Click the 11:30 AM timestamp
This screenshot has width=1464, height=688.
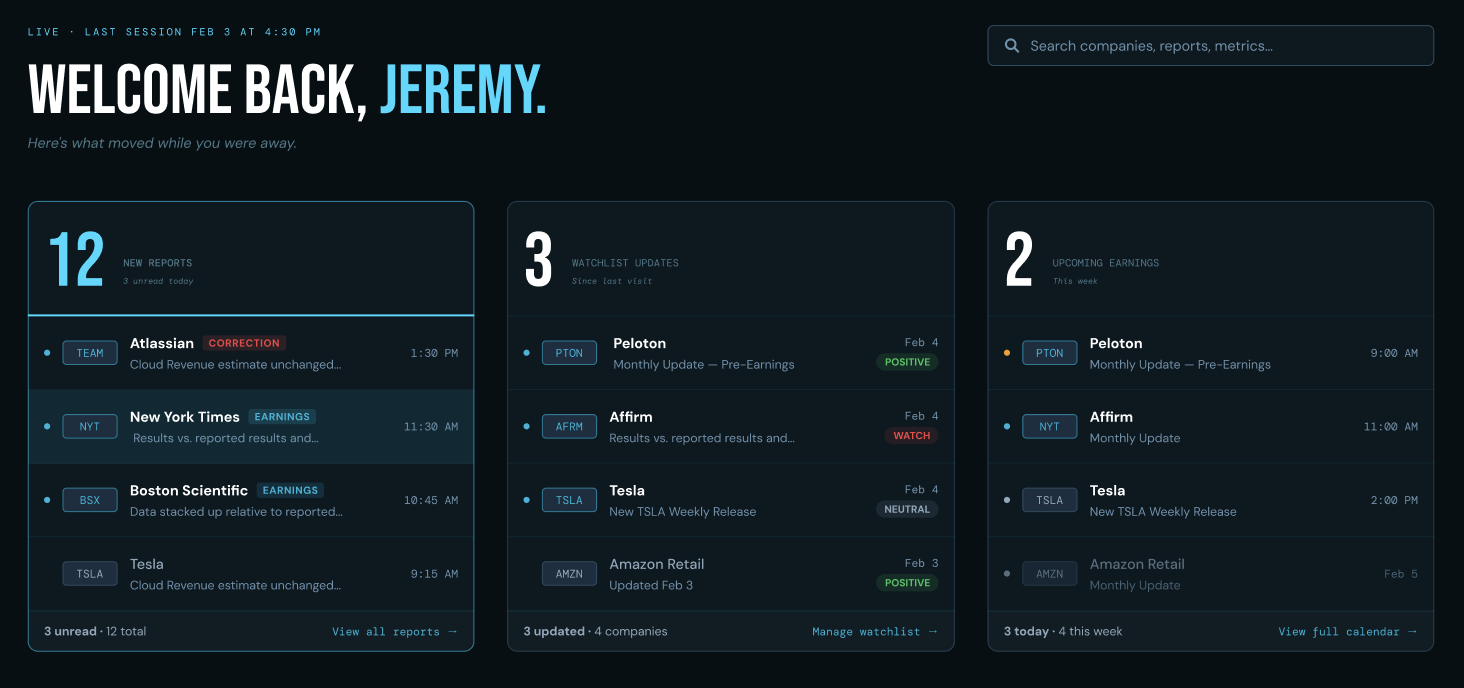(431, 426)
